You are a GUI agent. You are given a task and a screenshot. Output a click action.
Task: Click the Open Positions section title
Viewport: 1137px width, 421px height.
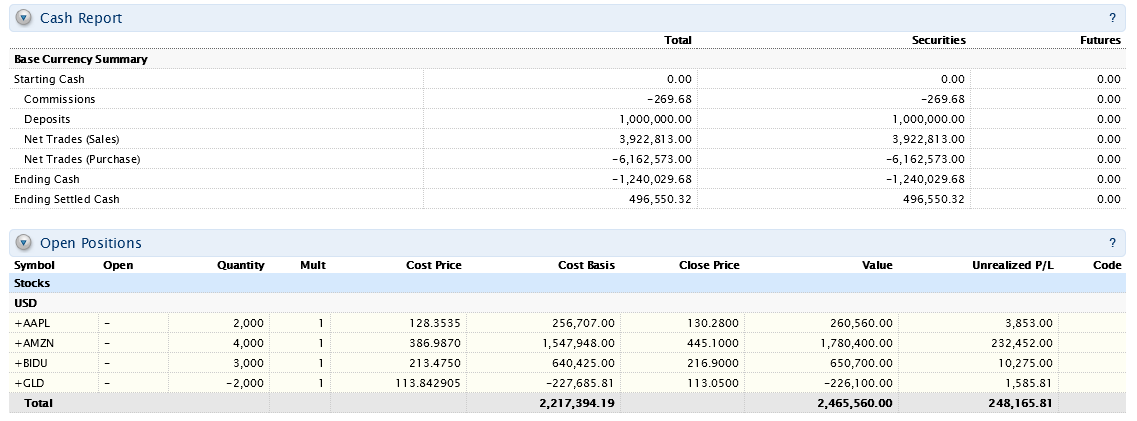tap(91, 243)
